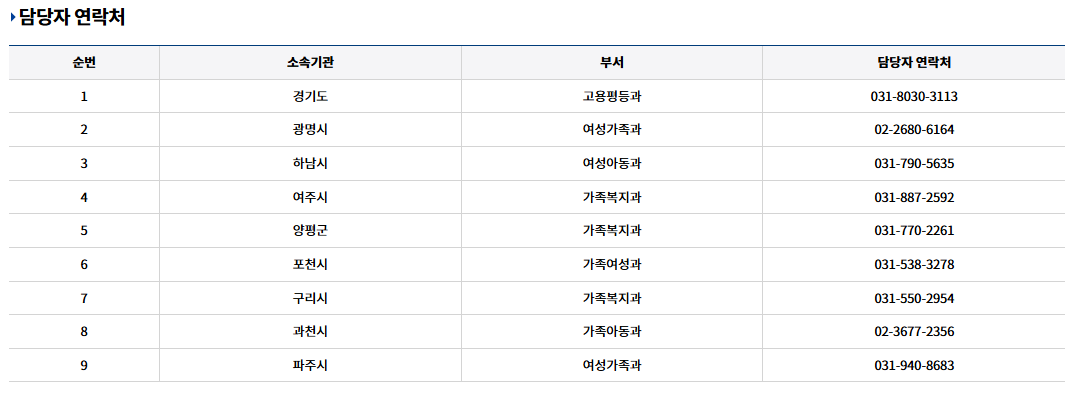The height and width of the screenshot is (393, 1076).
Task: Click row number 5 for 양평군
Action: click(84, 230)
